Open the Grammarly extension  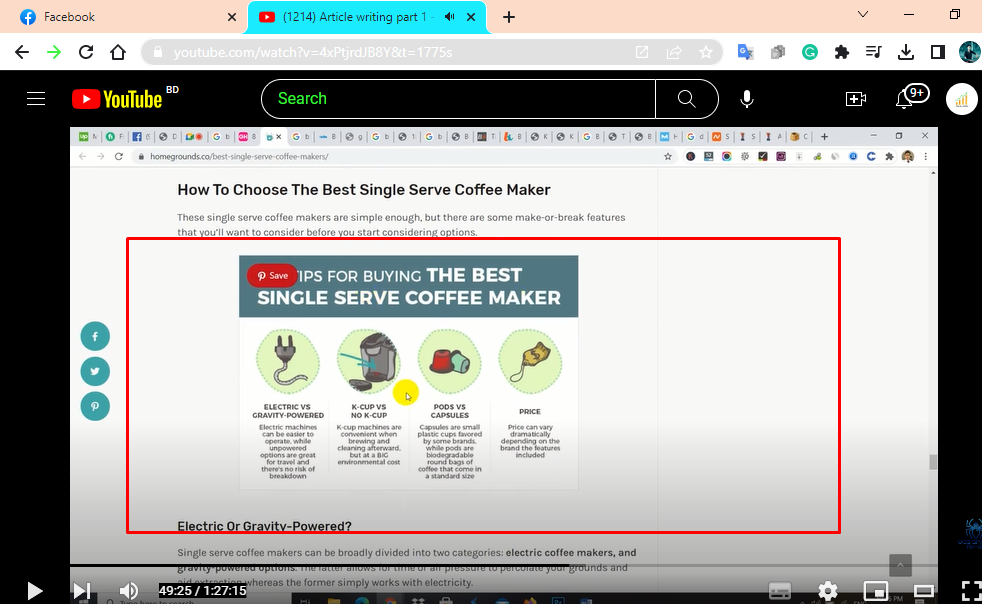[810, 53]
